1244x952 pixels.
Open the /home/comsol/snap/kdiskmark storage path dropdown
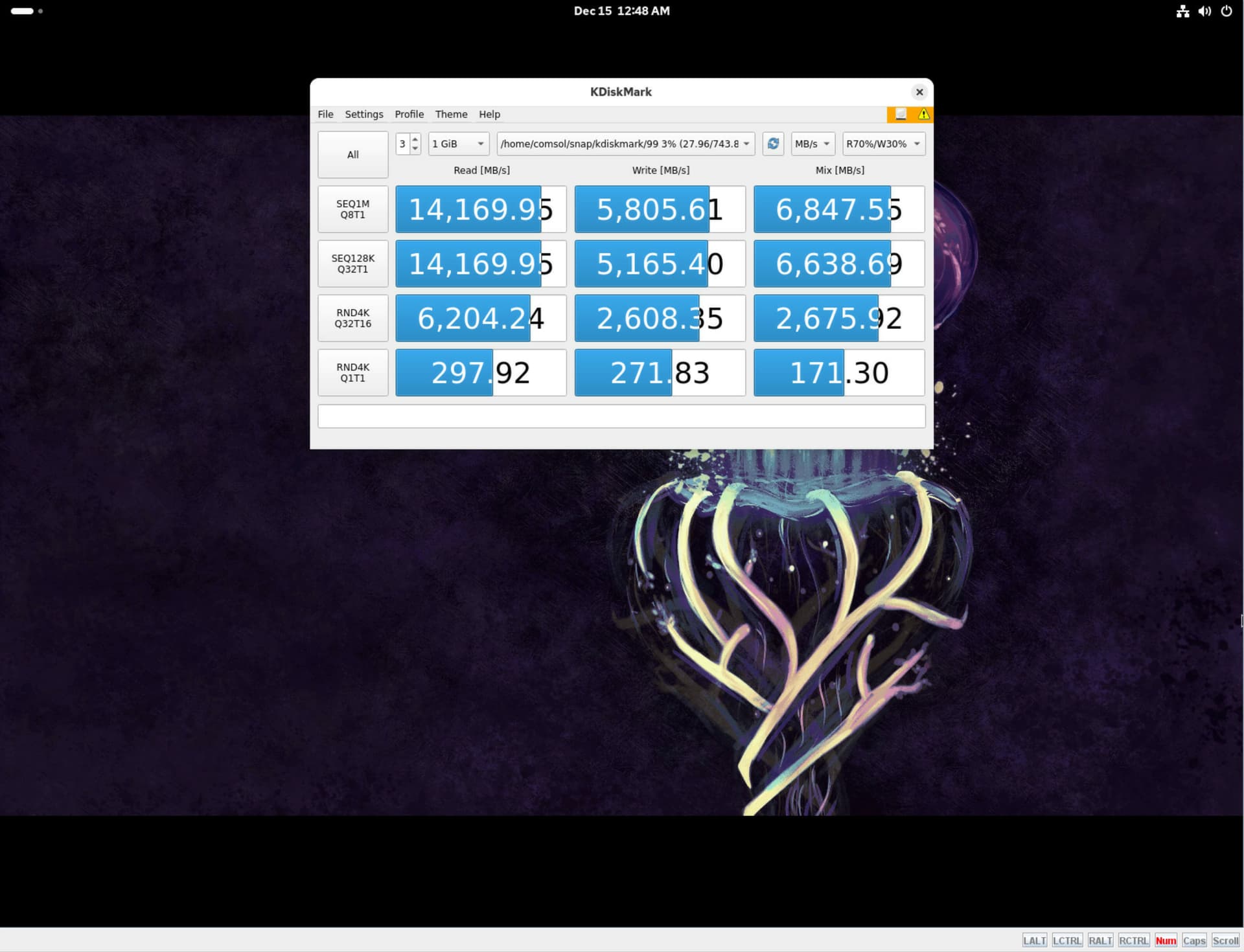pyautogui.click(x=626, y=144)
